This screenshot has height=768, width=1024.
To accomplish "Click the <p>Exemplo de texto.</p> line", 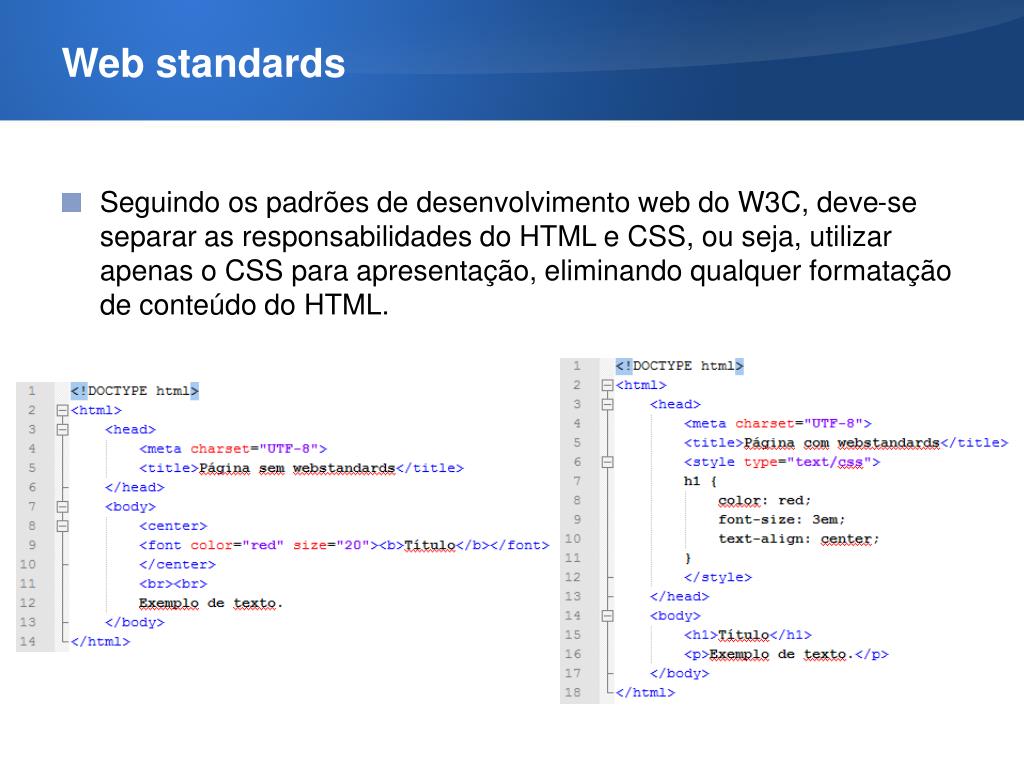I will coord(786,654).
